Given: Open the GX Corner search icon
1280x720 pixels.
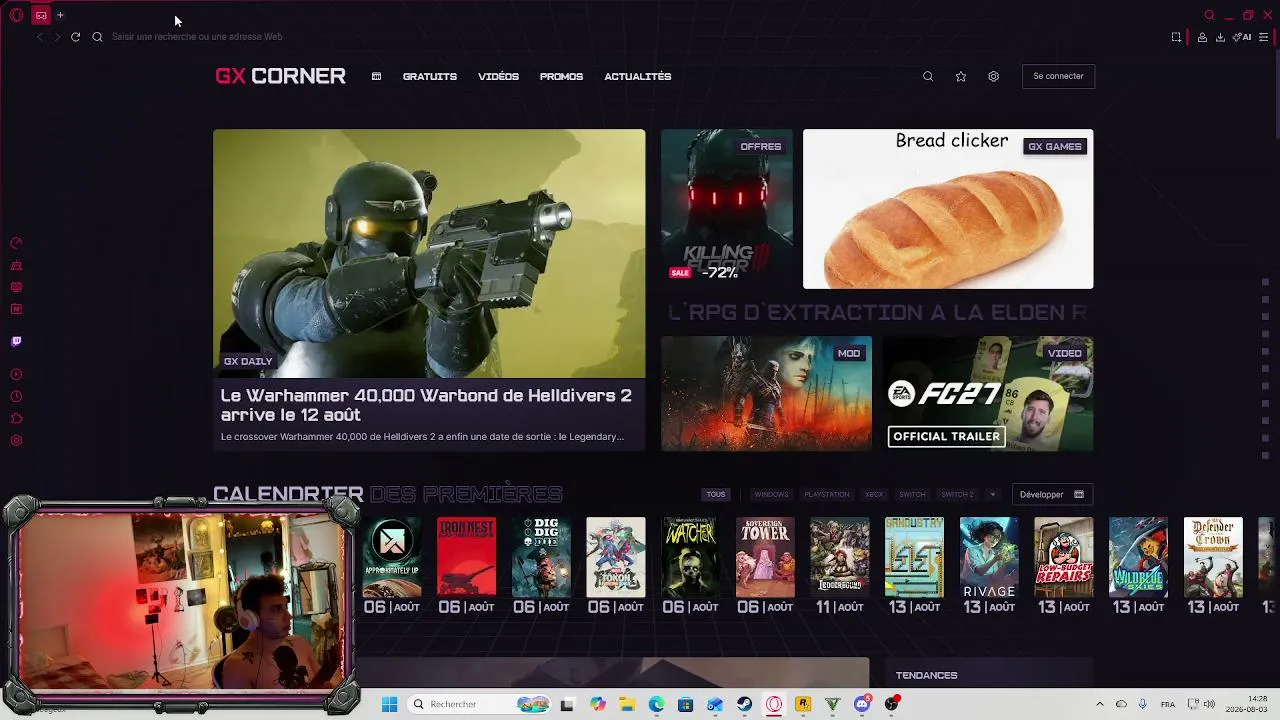Looking at the screenshot, I should [x=928, y=76].
